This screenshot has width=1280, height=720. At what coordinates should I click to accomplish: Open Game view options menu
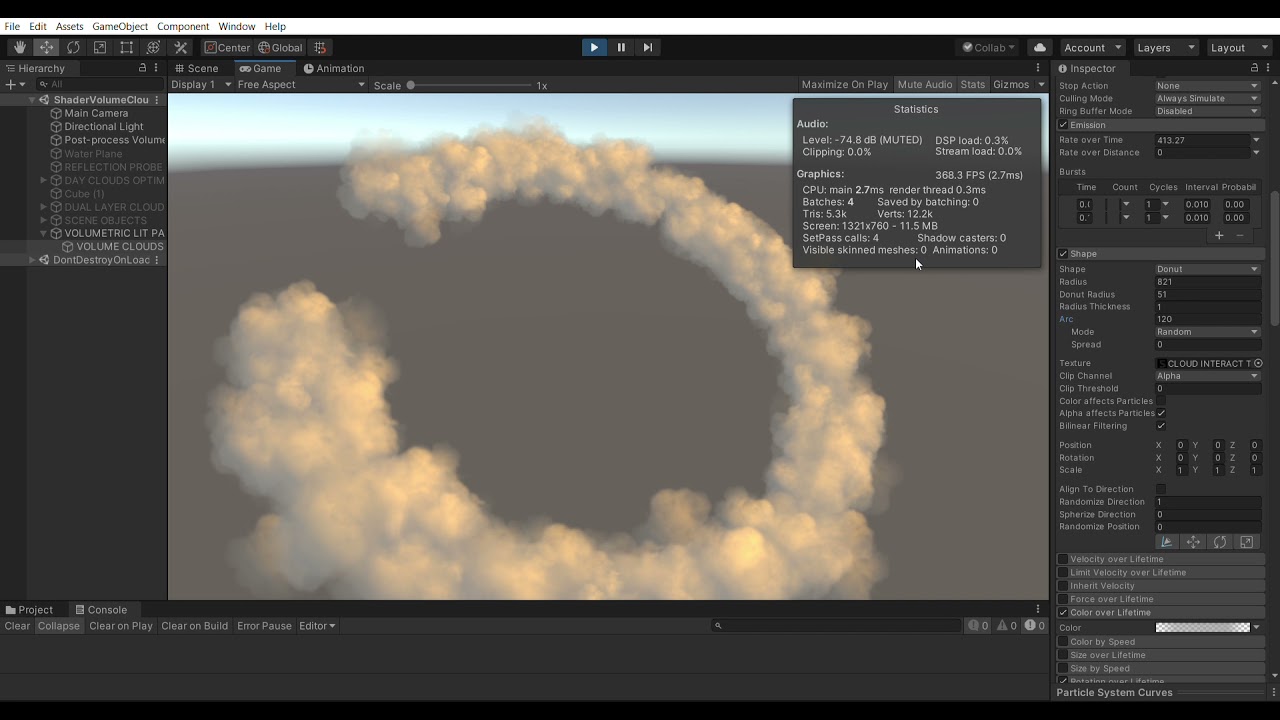tap(1039, 68)
